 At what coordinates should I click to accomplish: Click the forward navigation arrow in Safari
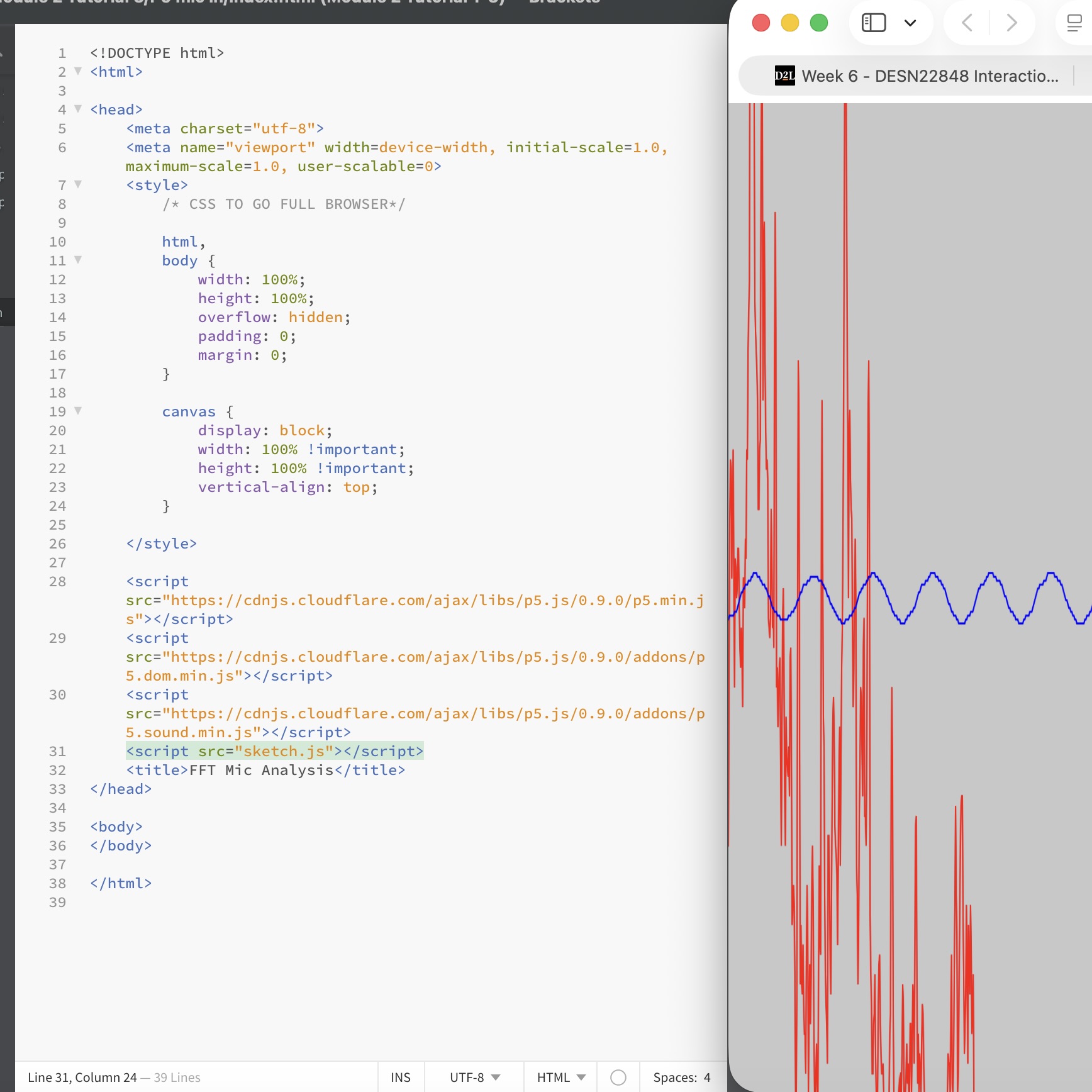click(x=1011, y=23)
